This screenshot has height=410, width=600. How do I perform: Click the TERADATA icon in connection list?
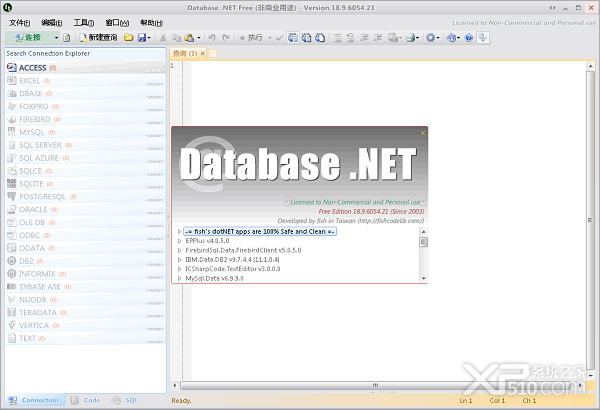[12, 312]
